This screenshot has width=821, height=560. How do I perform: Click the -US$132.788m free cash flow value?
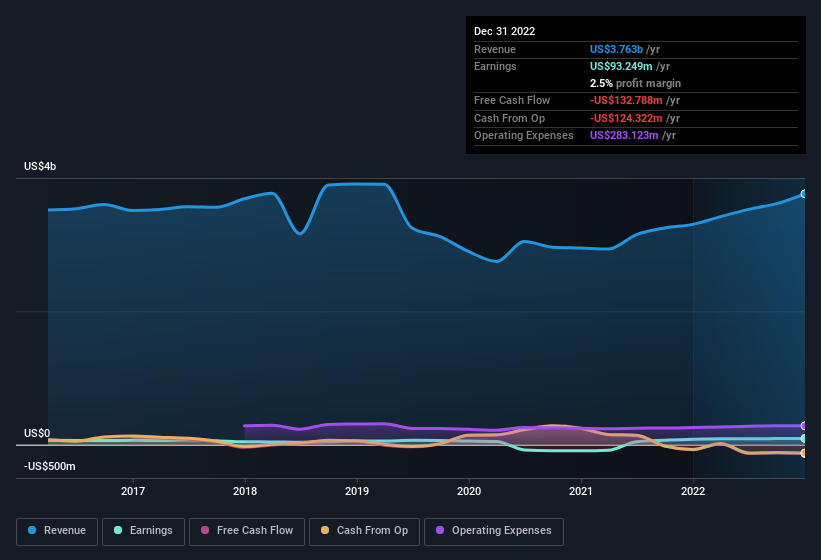click(626, 100)
